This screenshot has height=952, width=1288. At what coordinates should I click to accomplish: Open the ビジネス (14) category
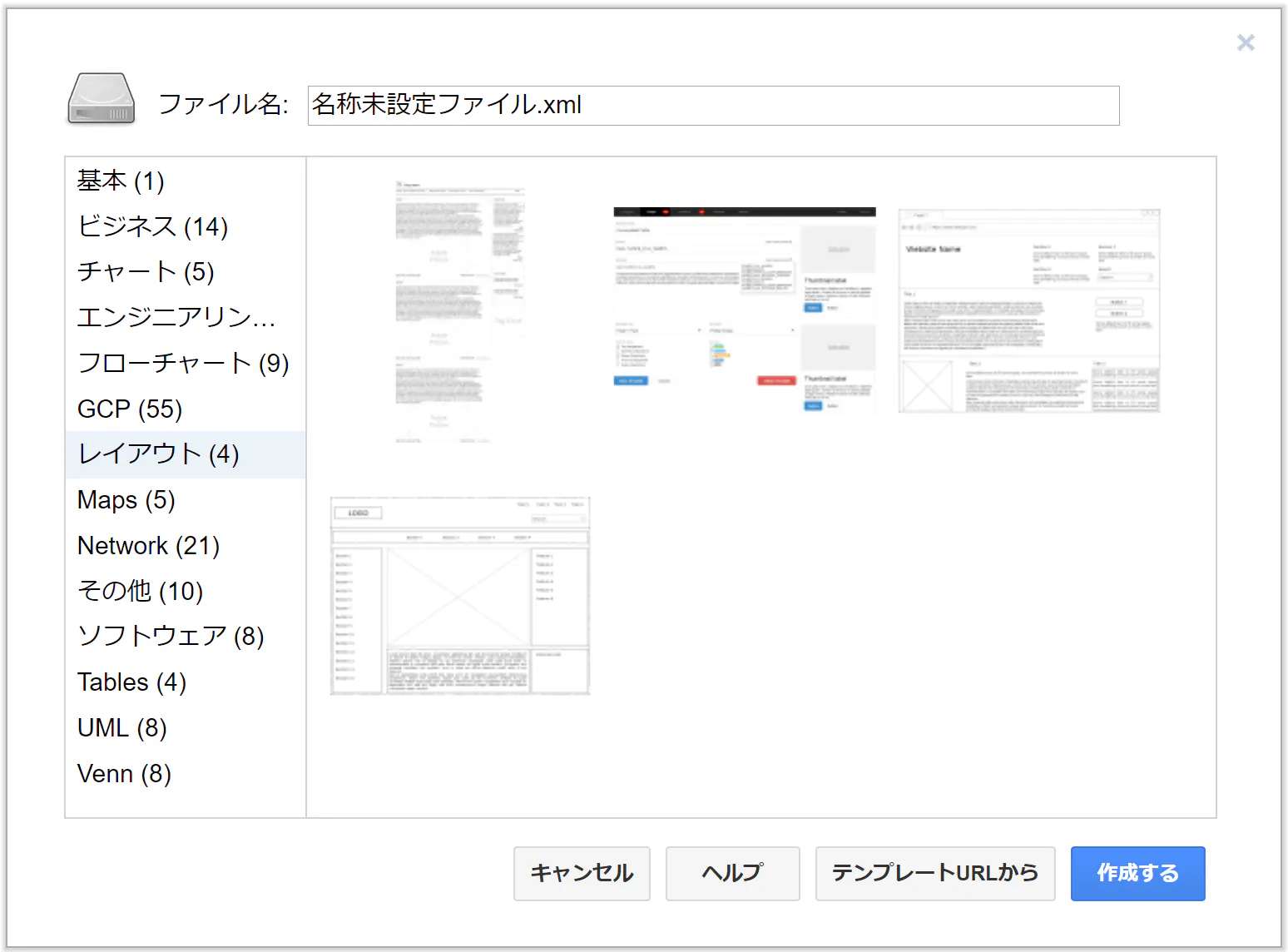click(186, 226)
